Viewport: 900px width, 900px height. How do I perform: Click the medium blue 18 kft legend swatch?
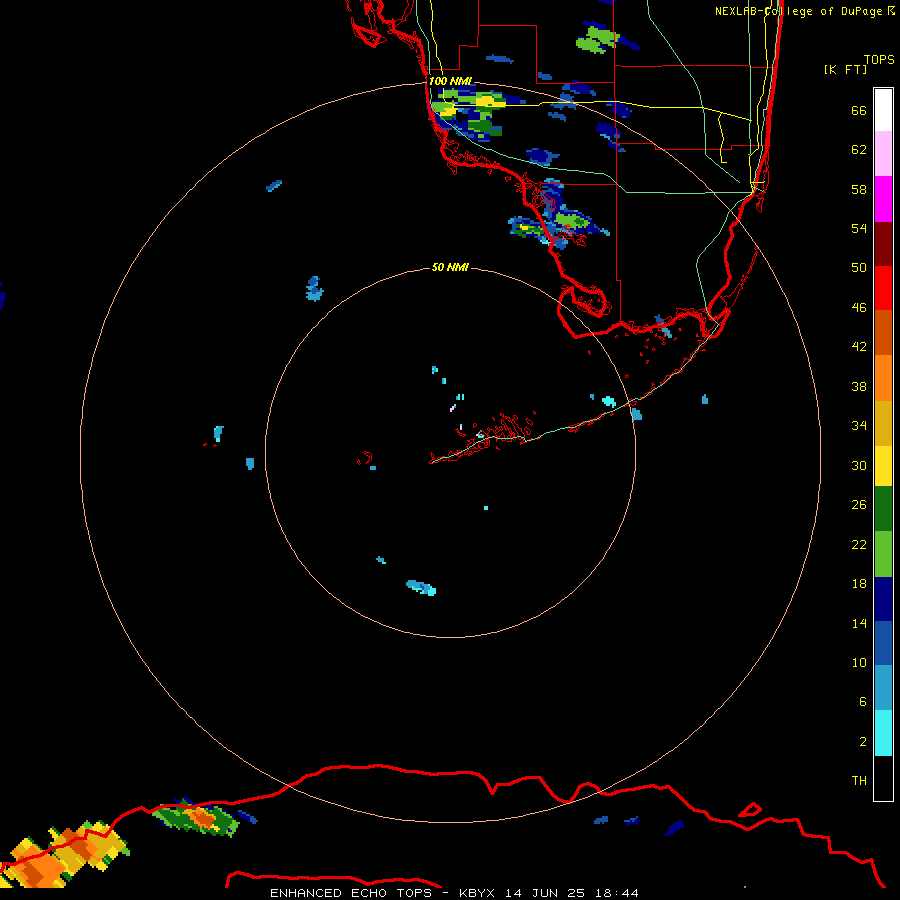coord(883,643)
